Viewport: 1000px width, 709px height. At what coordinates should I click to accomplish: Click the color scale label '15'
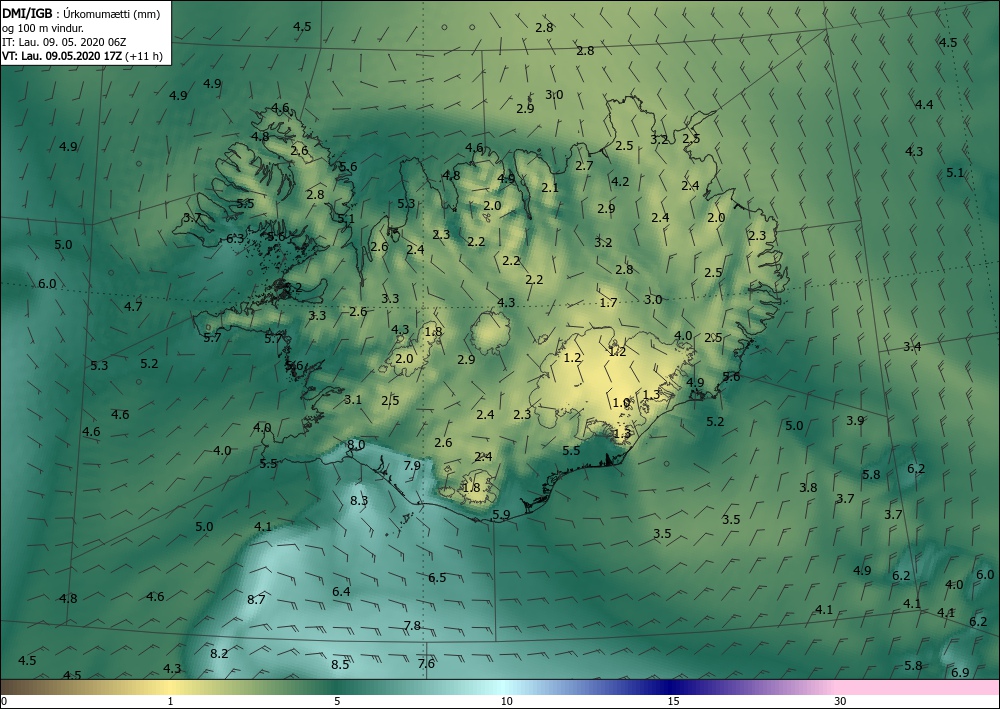pos(673,701)
